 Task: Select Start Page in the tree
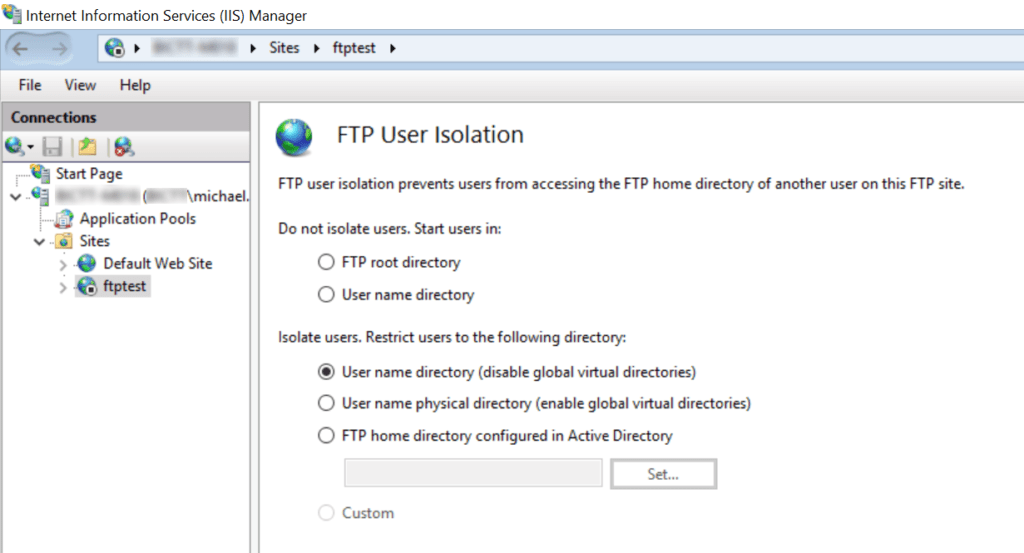[x=89, y=174]
